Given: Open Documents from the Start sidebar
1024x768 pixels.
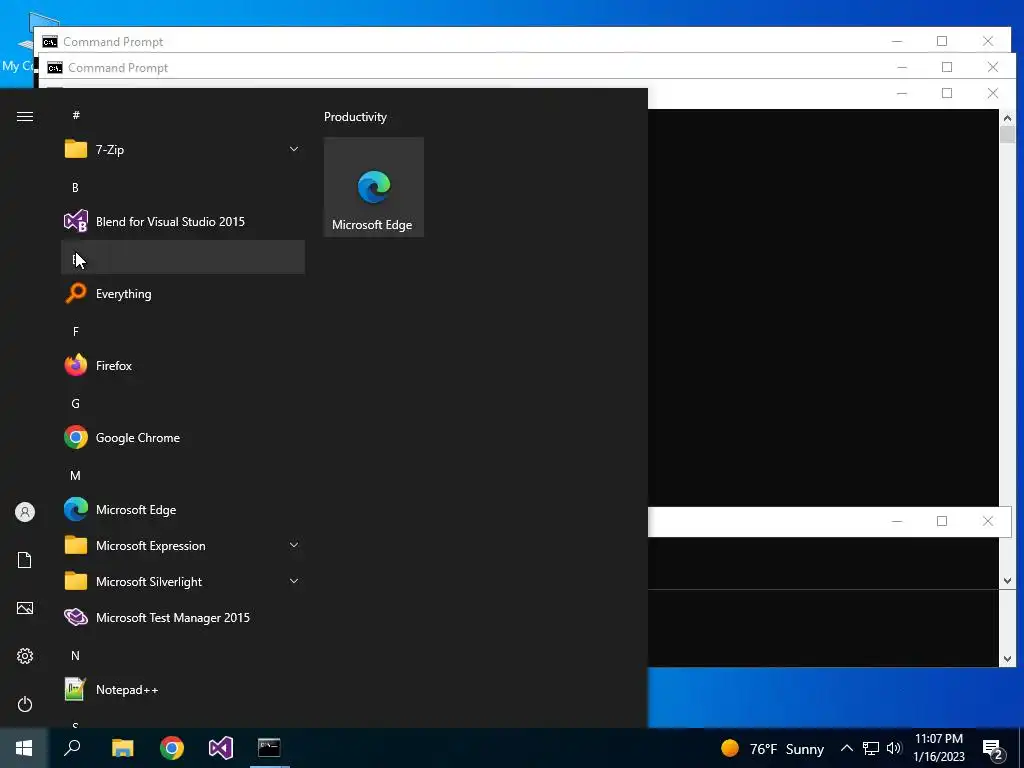Looking at the screenshot, I should click(25, 560).
